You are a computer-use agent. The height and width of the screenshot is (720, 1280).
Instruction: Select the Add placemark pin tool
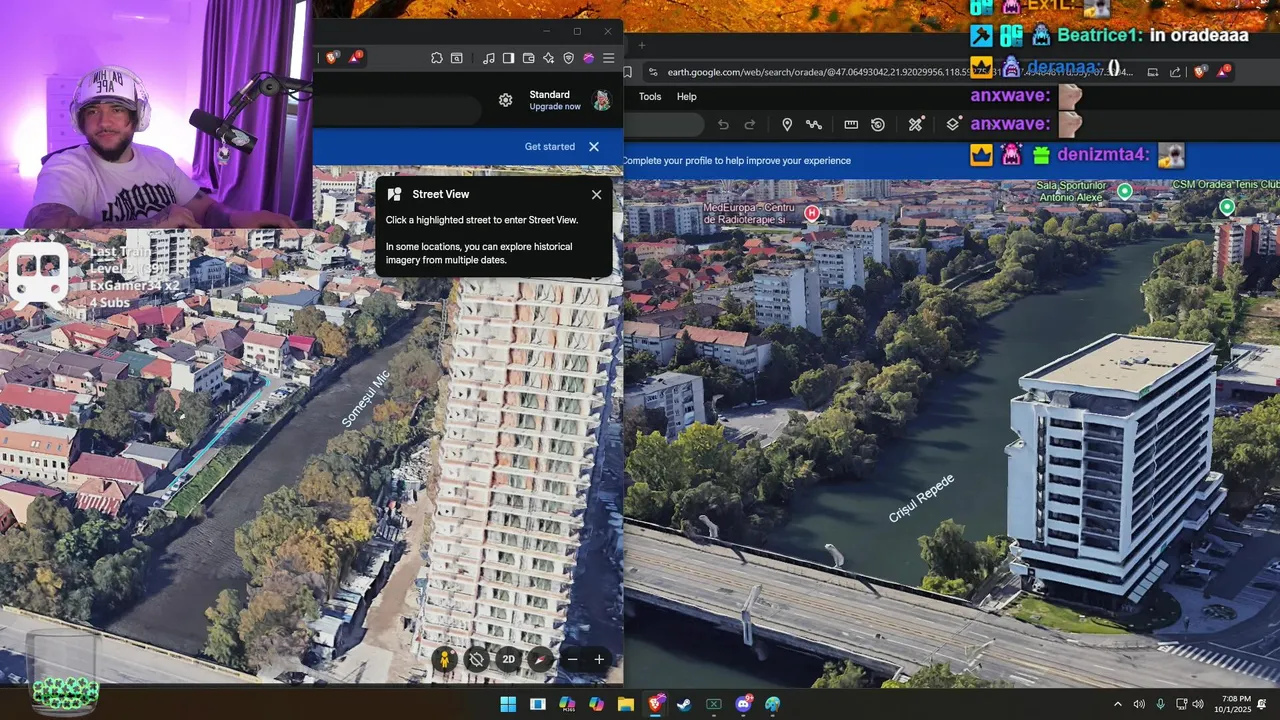[x=787, y=125]
